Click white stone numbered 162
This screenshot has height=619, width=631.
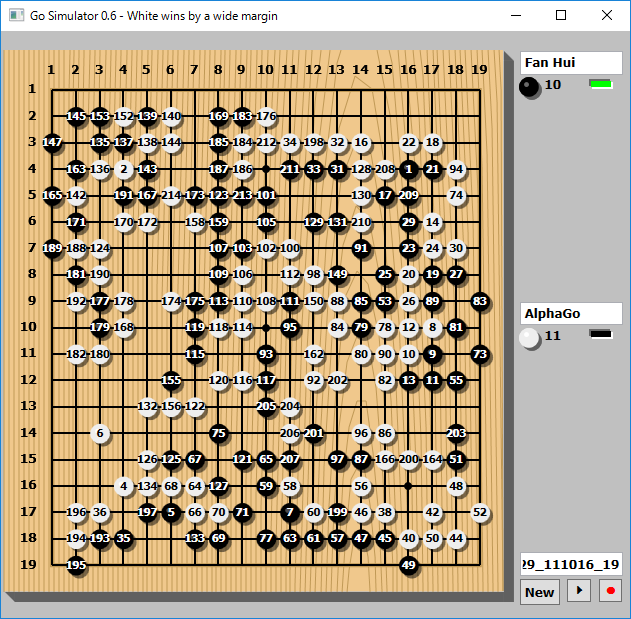coord(313,354)
